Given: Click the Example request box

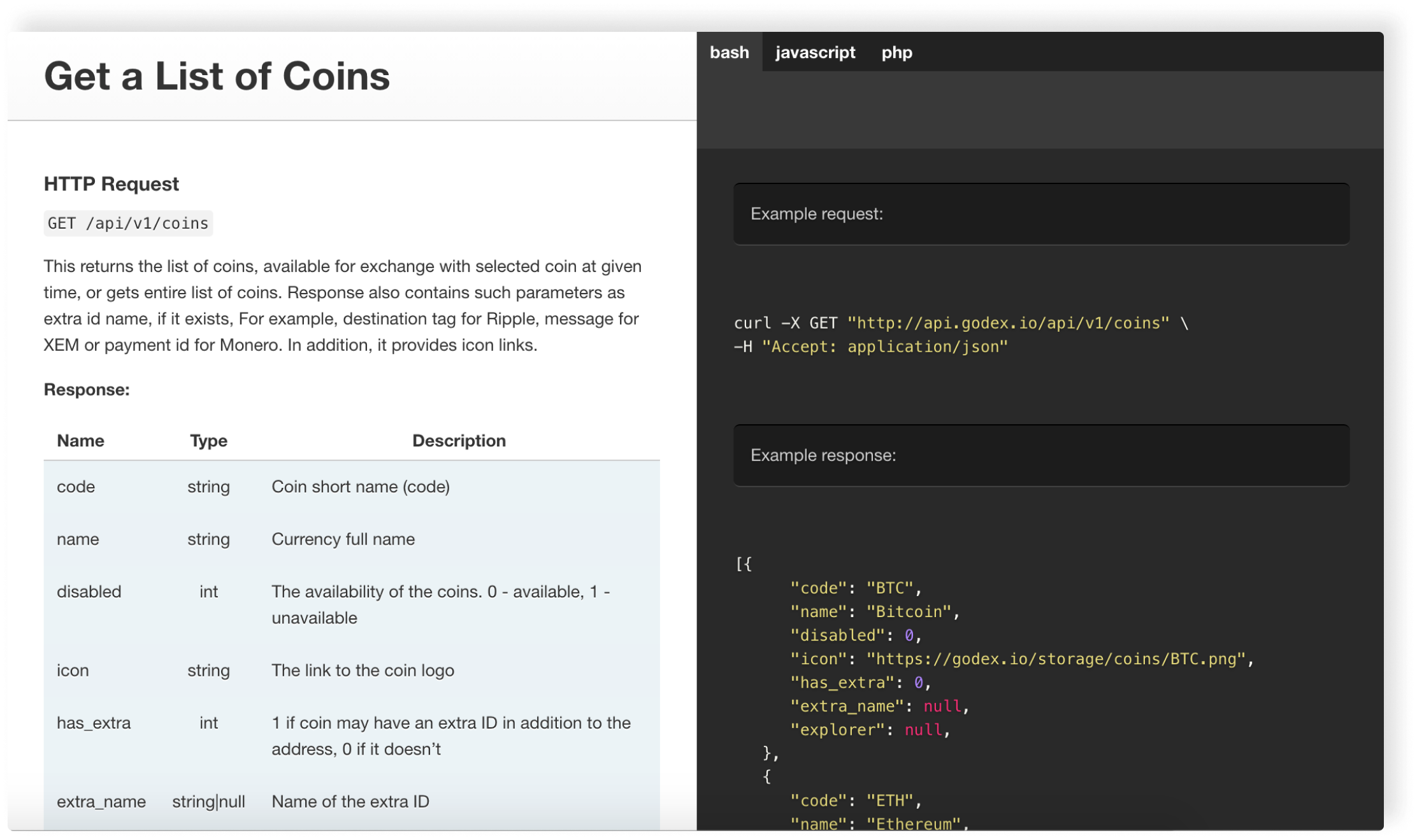Looking at the screenshot, I should click(1041, 214).
